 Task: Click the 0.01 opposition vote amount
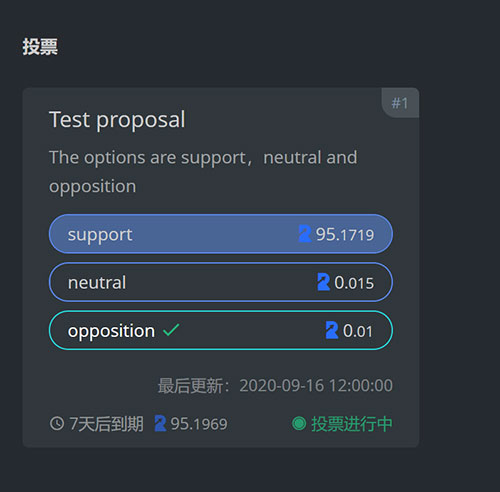358,331
